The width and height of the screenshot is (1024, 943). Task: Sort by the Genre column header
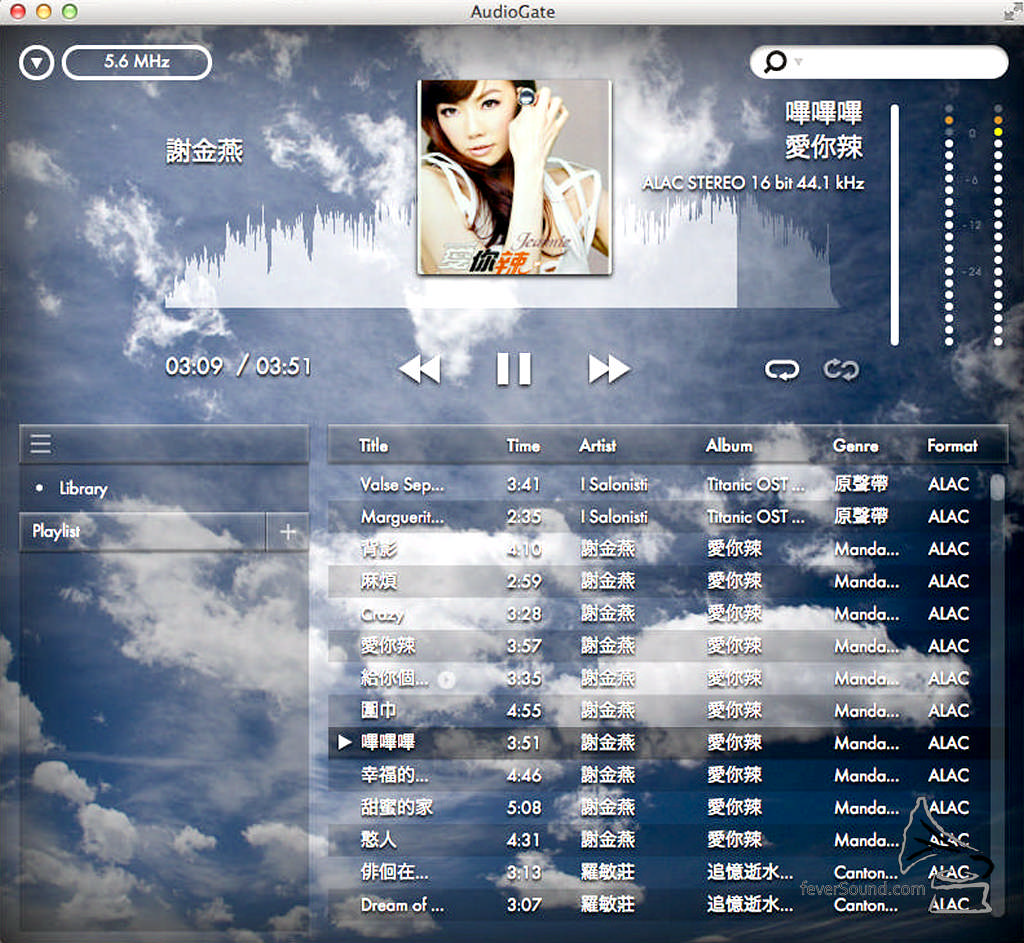tap(856, 446)
